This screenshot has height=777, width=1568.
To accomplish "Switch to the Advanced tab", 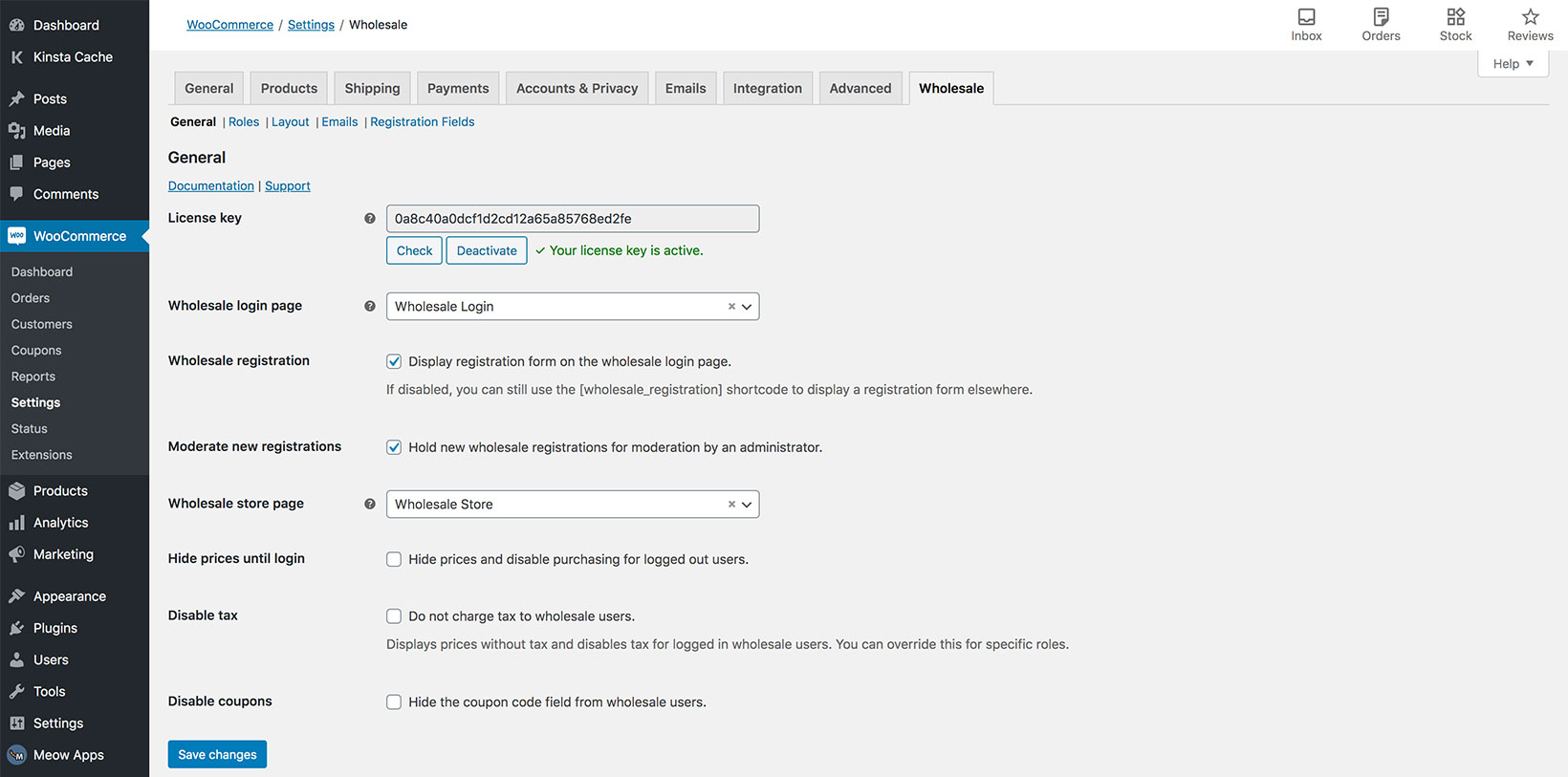I will tap(860, 88).
